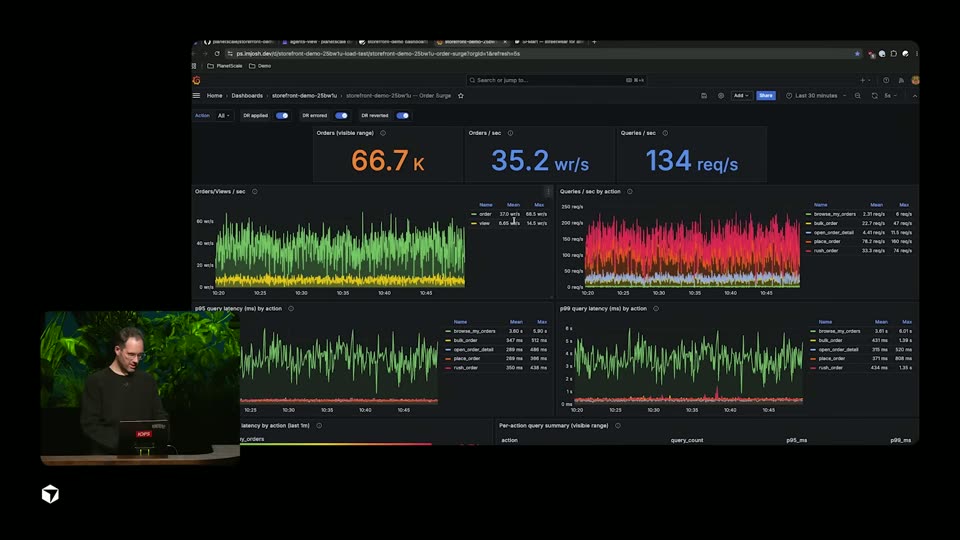Focus the Search or jump to field

pyautogui.click(x=556, y=80)
